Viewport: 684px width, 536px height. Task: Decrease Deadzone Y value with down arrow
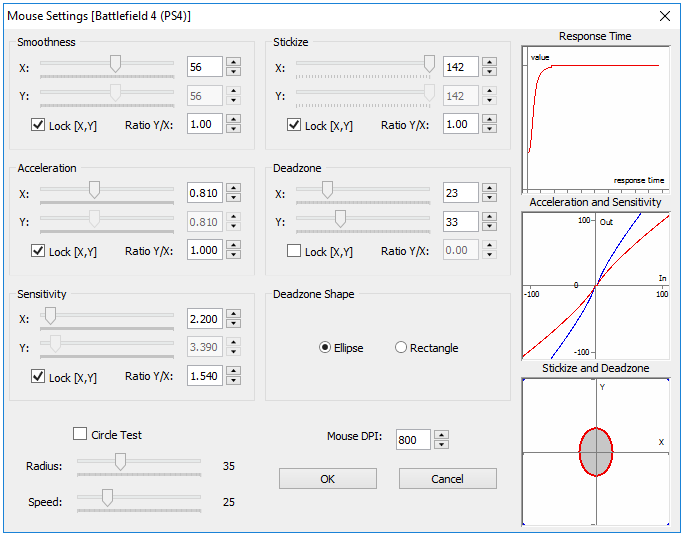coord(490,226)
